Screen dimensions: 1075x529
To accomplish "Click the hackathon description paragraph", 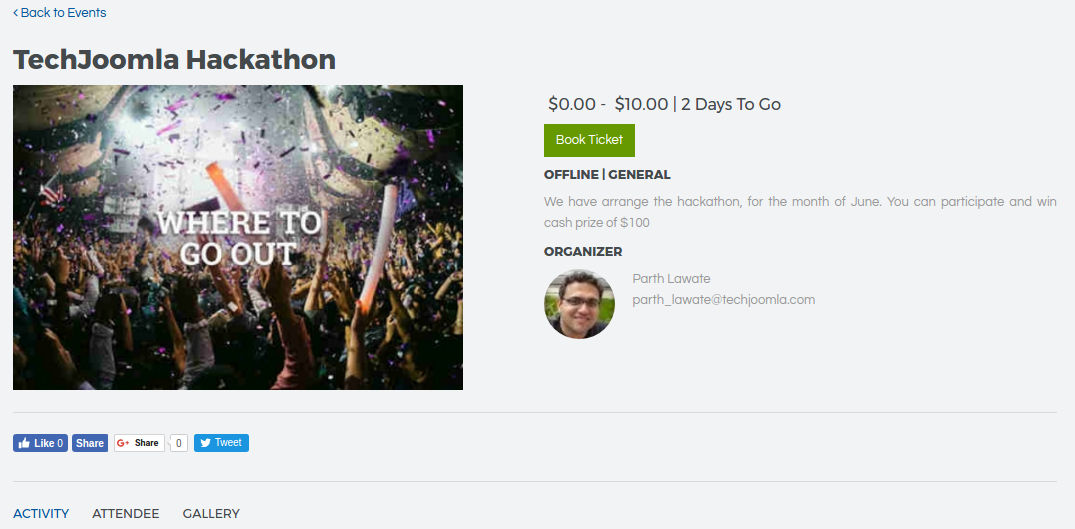I will 800,212.
